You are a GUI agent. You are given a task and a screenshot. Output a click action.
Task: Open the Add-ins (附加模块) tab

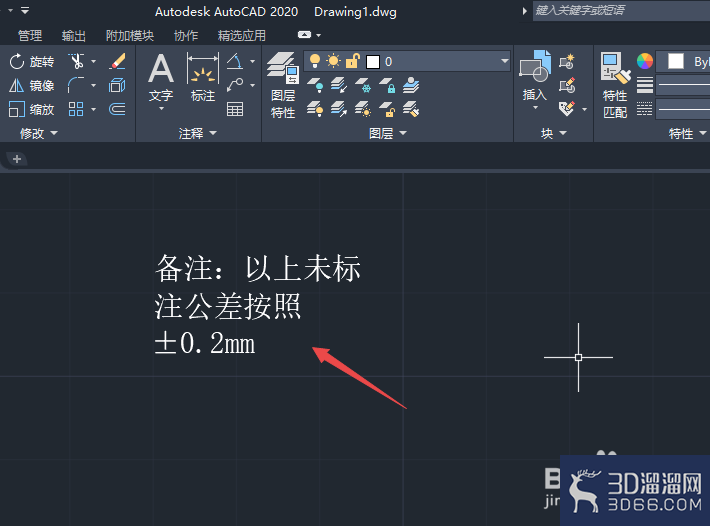pyautogui.click(x=130, y=35)
